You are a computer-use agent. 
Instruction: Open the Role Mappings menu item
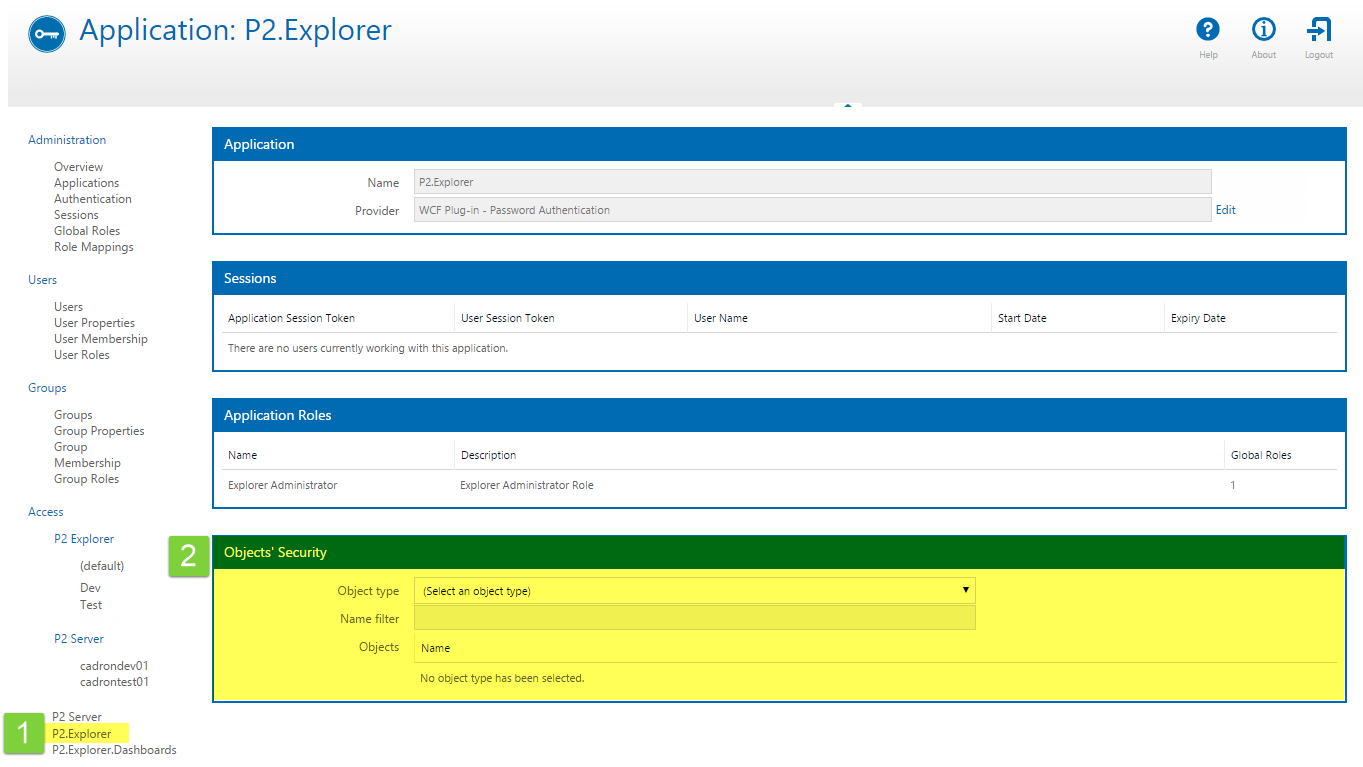pyautogui.click(x=93, y=247)
